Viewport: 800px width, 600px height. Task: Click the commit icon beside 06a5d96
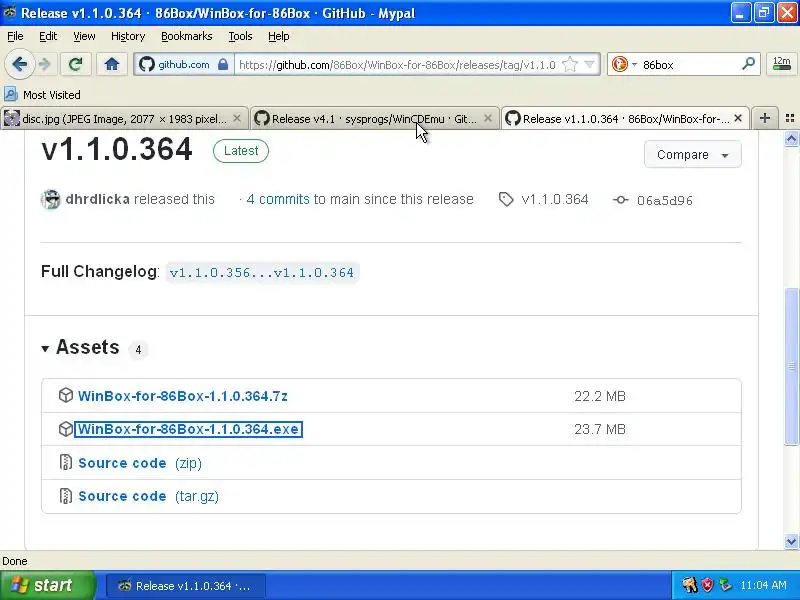pyautogui.click(x=620, y=200)
